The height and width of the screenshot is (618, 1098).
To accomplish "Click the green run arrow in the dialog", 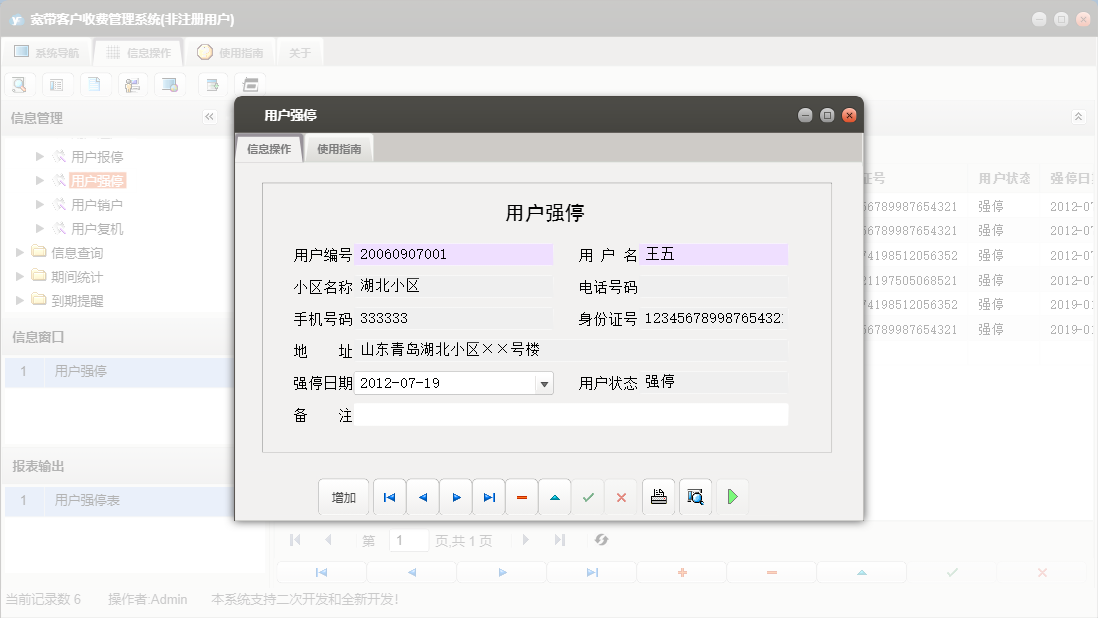I will coord(732,497).
